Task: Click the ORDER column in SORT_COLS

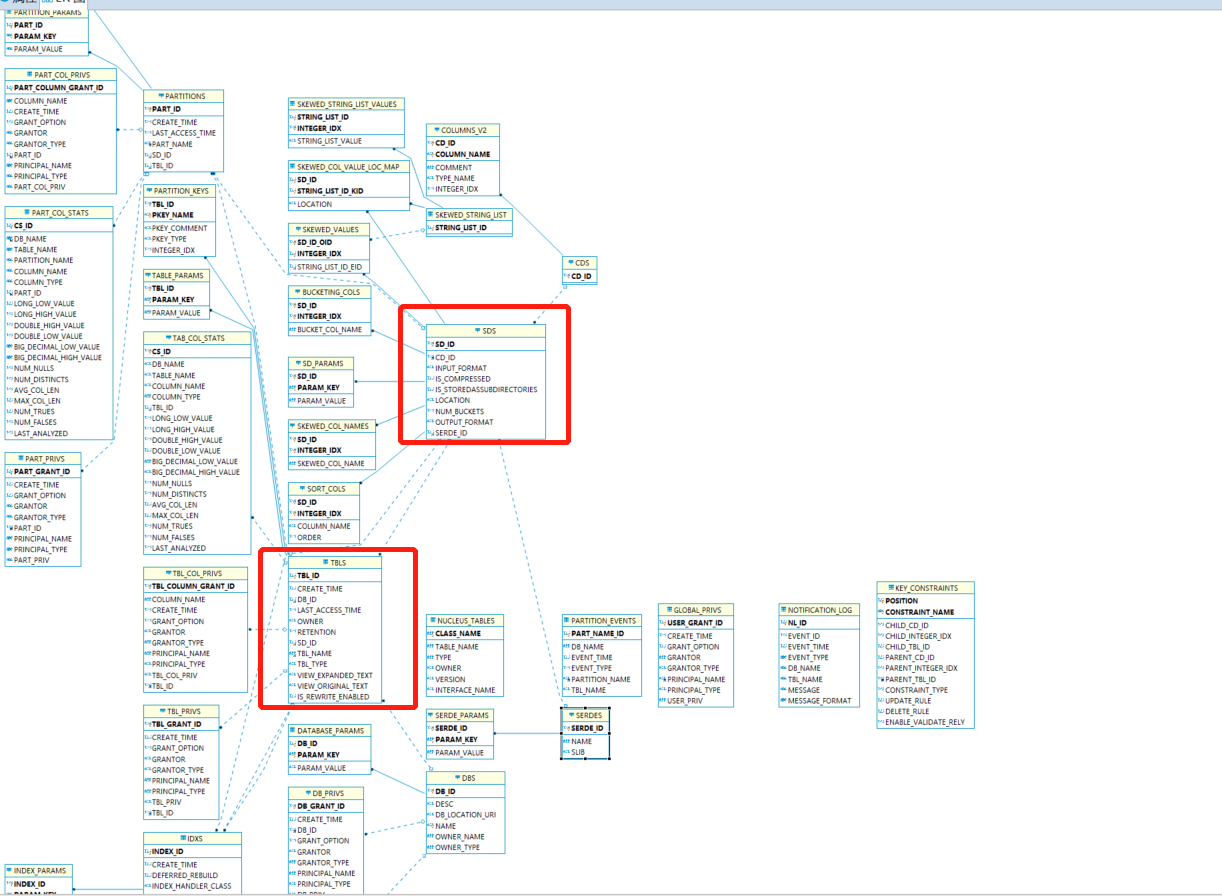Action: [309, 537]
